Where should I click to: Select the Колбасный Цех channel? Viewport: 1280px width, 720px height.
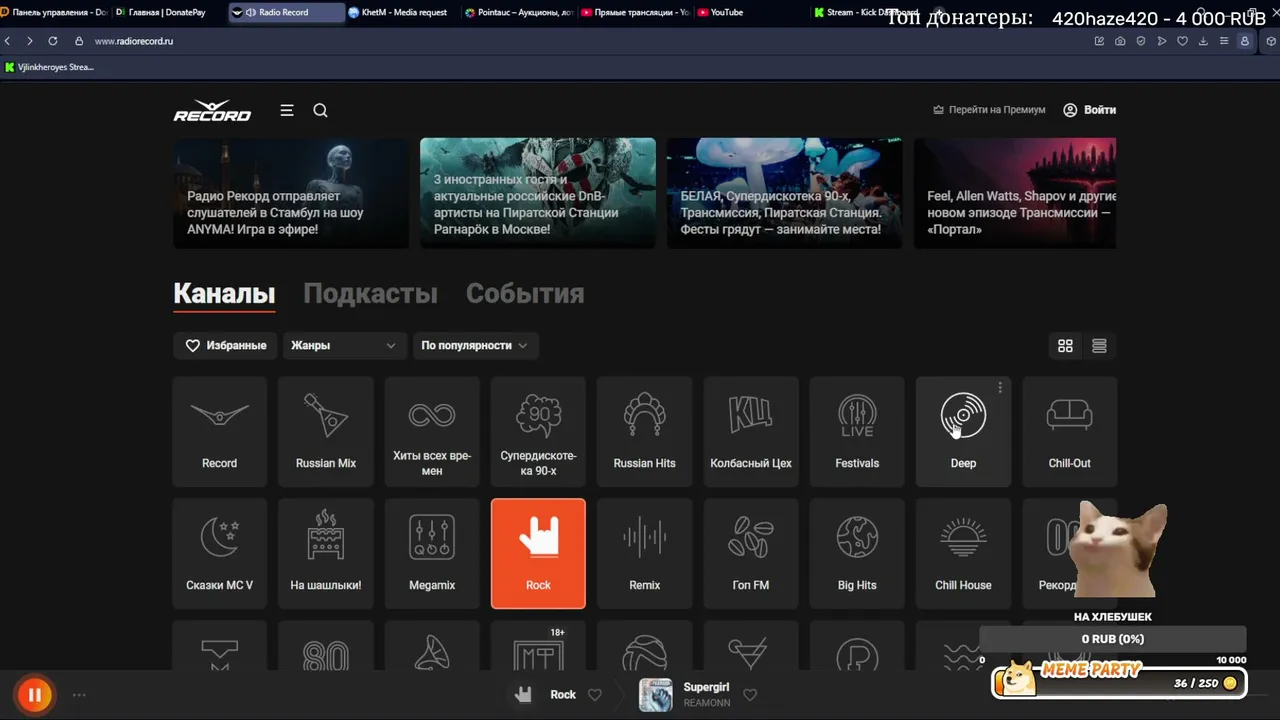click(x=751, y=432)
